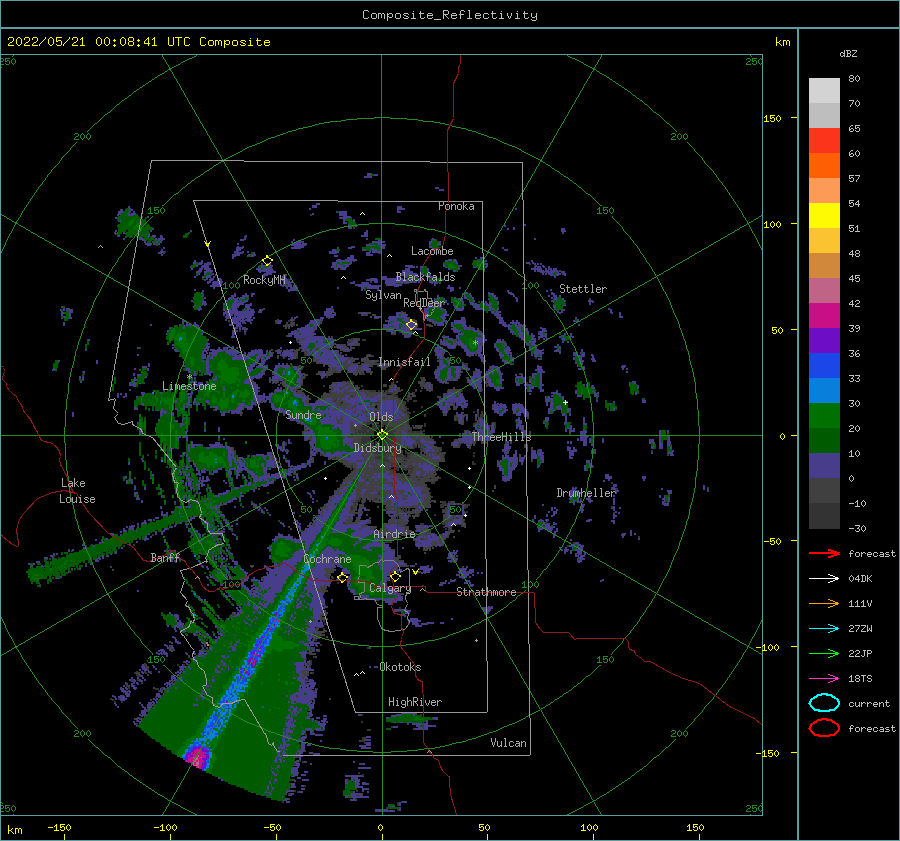Screen dimensions: 900x841
Task: Click the RedDeer city label
Action: [424, 303]
